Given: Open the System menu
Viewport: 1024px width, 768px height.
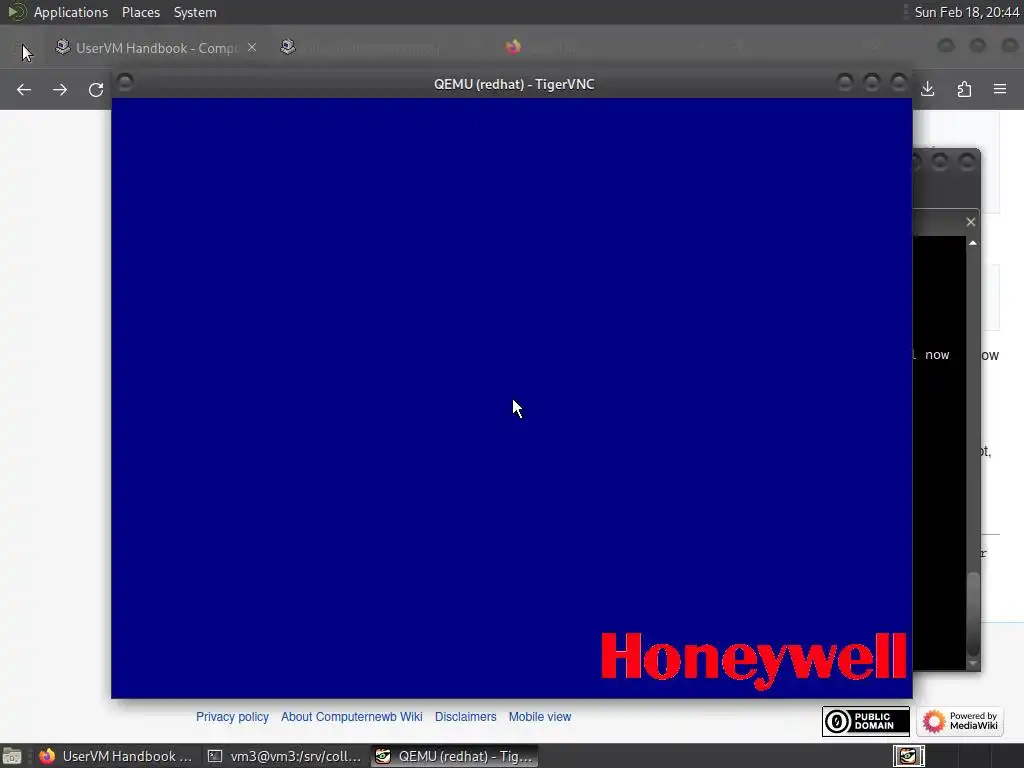Looking at the screenshot, I should click(x=195, y=12).
